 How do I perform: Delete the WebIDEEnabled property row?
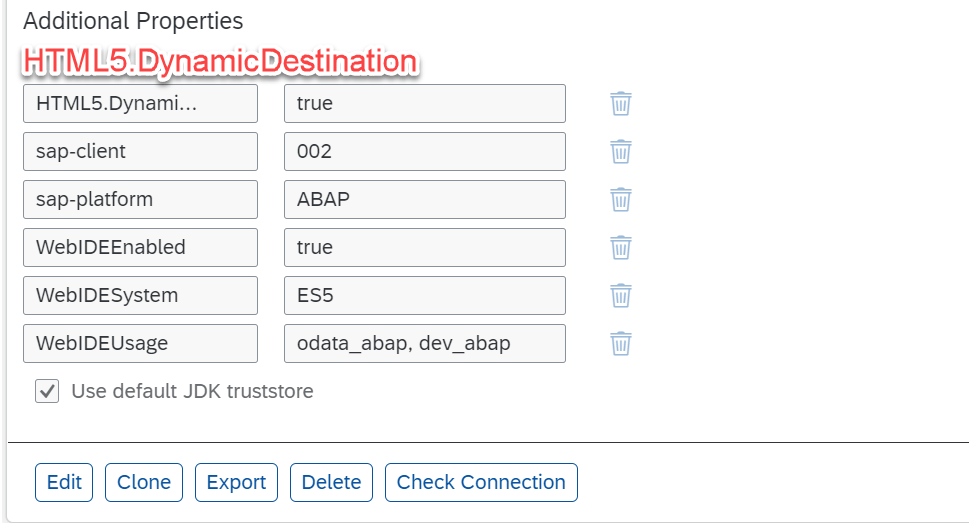coord(621,247)
